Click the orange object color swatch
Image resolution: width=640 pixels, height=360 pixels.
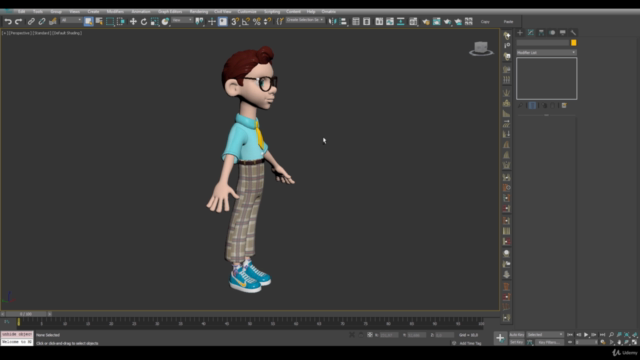tap(573, 43)
